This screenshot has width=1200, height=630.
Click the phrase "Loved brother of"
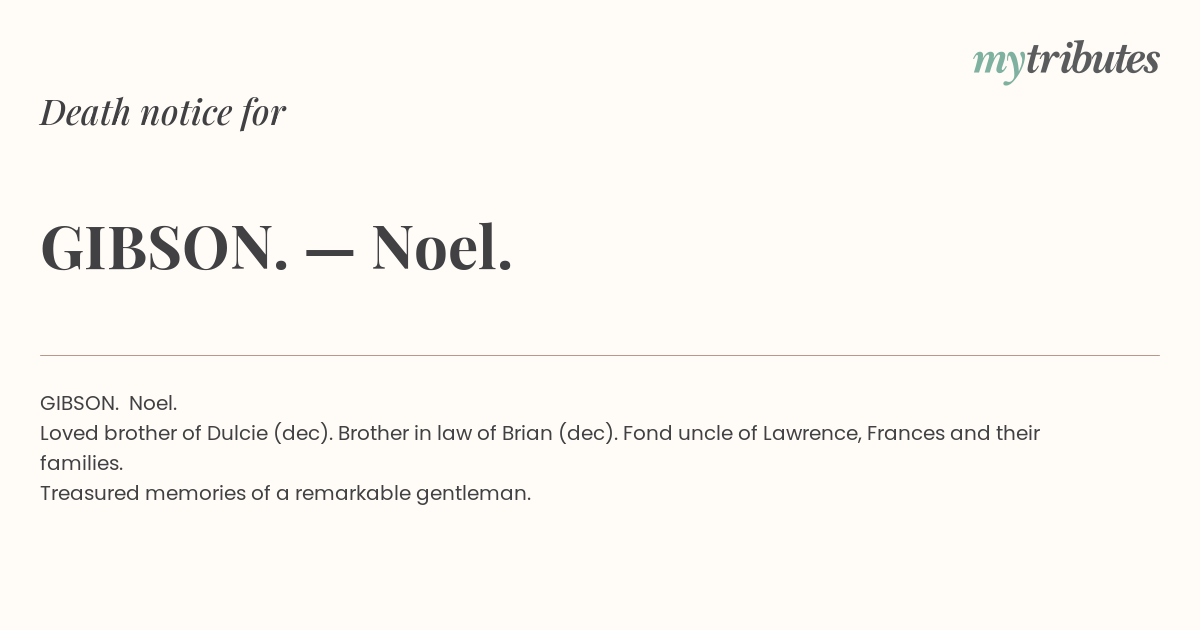[120, 433]
